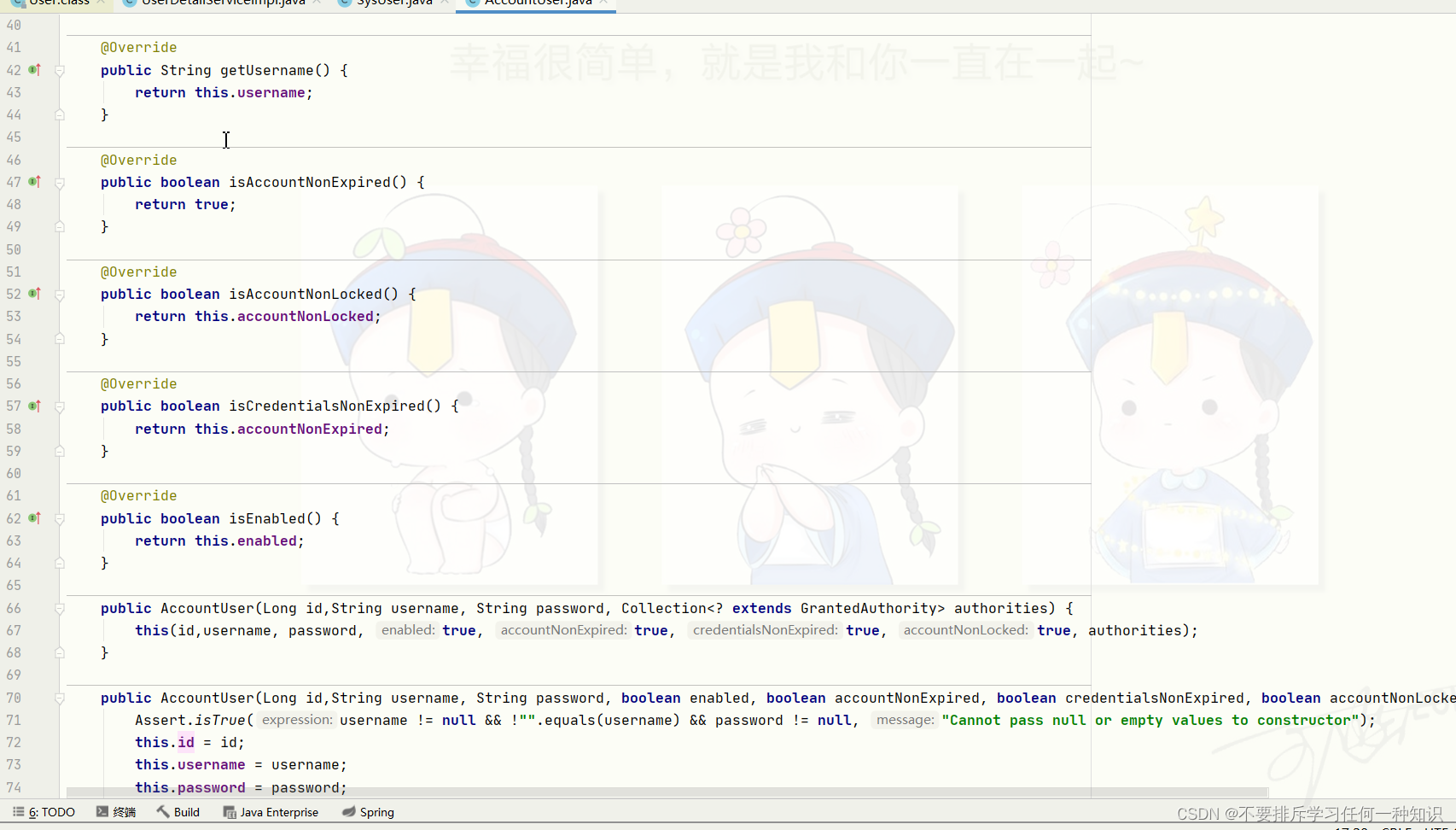Collapse the isEnabled() method at line 62

[x=60, y=519]
